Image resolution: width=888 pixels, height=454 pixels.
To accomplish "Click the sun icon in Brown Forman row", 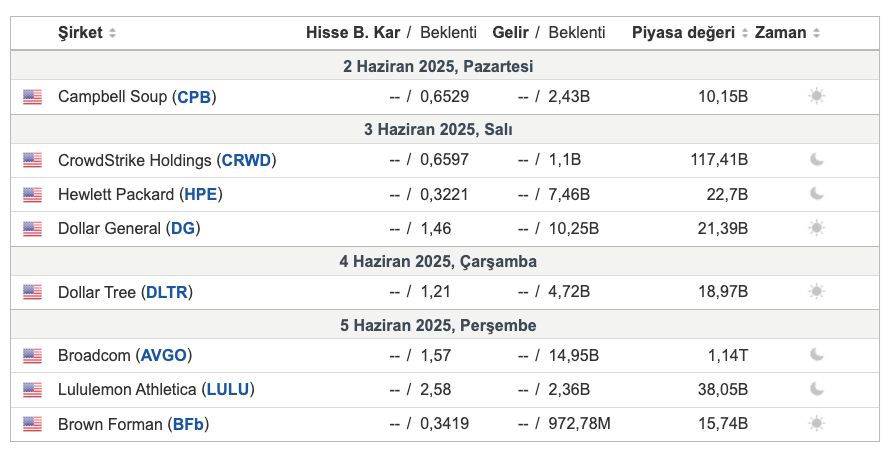I will tap(816, 423).
